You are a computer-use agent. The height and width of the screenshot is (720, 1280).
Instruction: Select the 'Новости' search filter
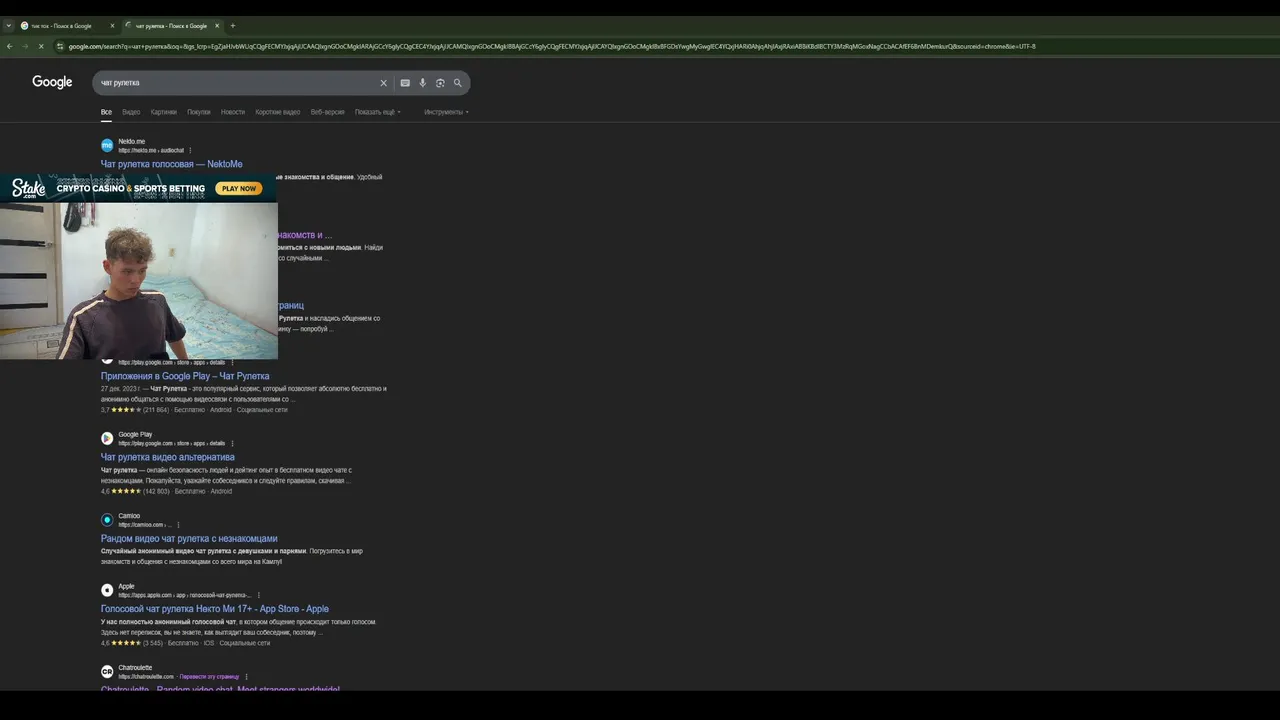tap(233, 112)
